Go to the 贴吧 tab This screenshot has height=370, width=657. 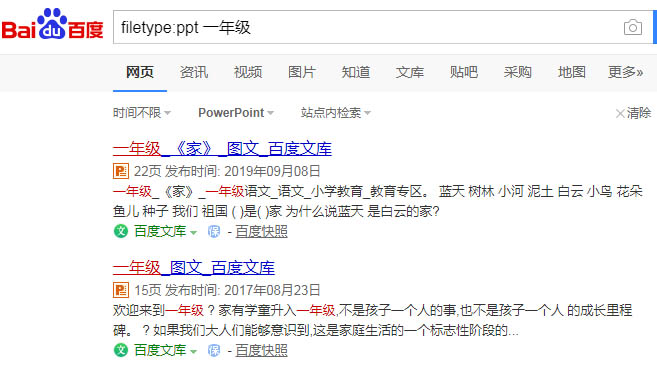pyautogui.click(x=464, y=72)
